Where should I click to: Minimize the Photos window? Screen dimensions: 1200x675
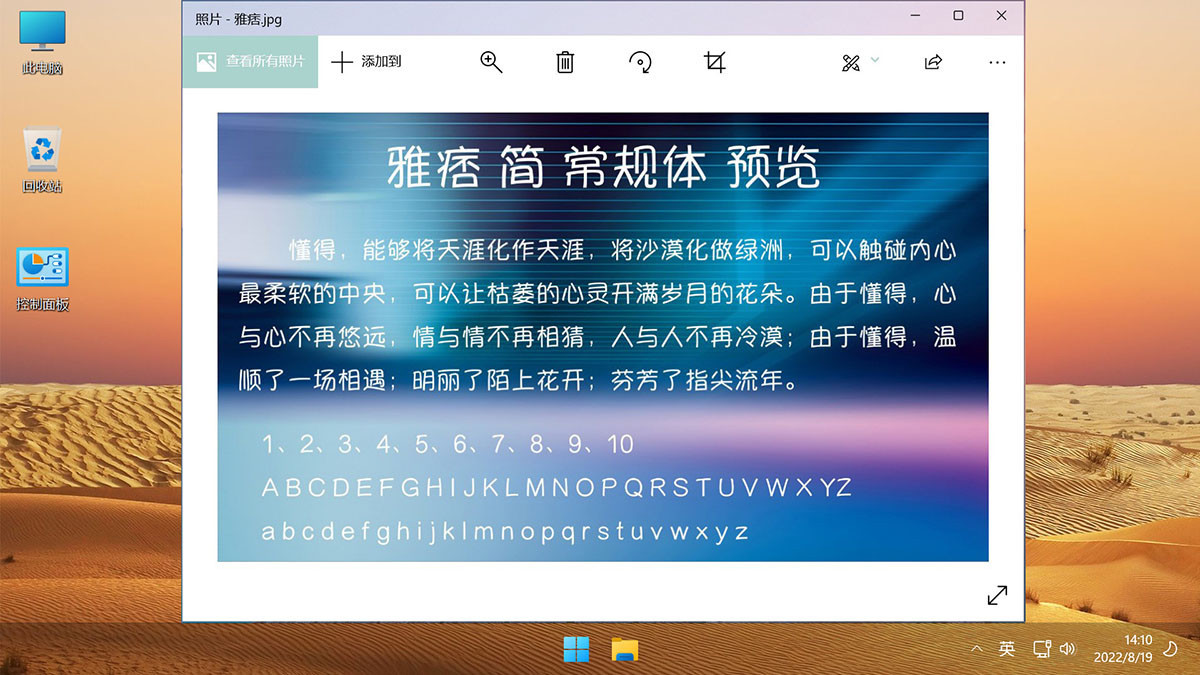coord(915,16)
